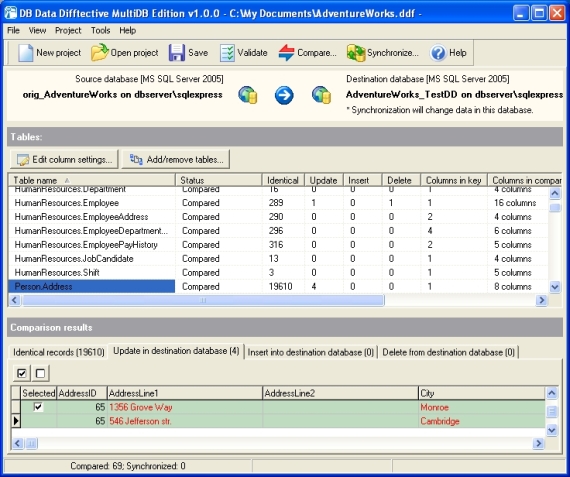Click the deselect-all empty box button
This screenshot has height=477, width=570.
(40, 373)
